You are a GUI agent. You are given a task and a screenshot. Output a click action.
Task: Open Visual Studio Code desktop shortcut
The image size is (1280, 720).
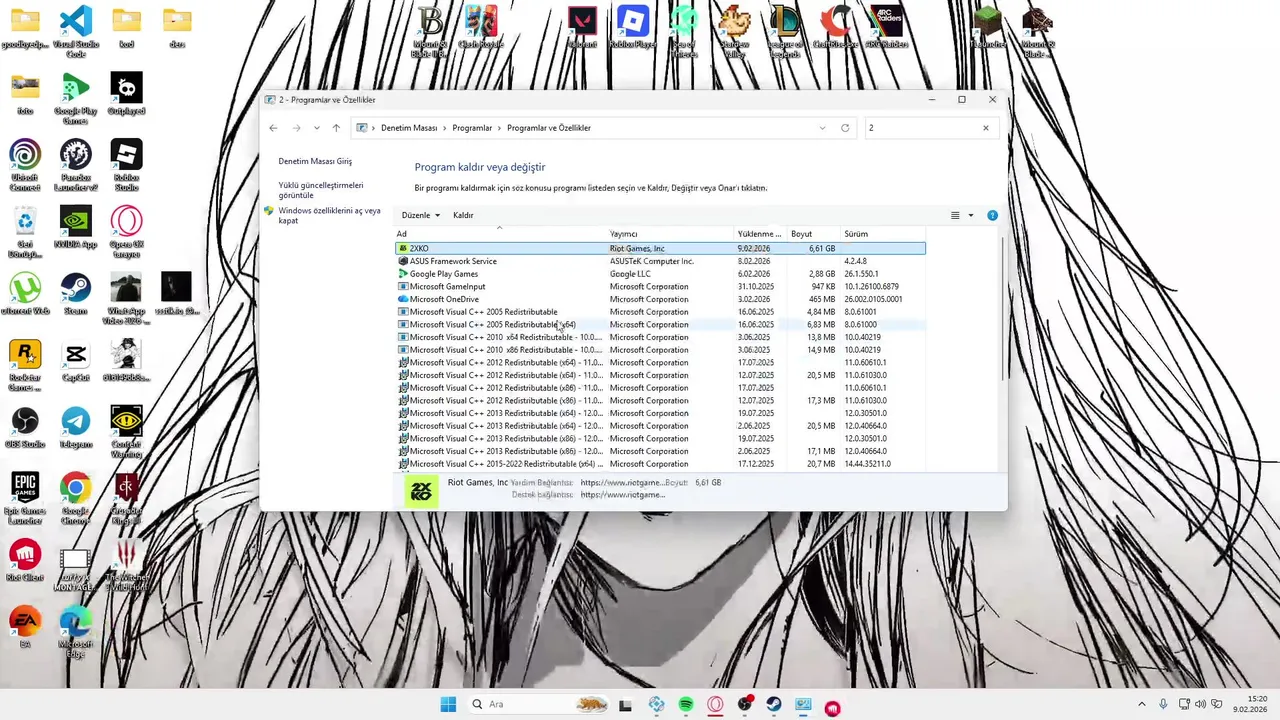pyautogui.click(x=76, y=31)
